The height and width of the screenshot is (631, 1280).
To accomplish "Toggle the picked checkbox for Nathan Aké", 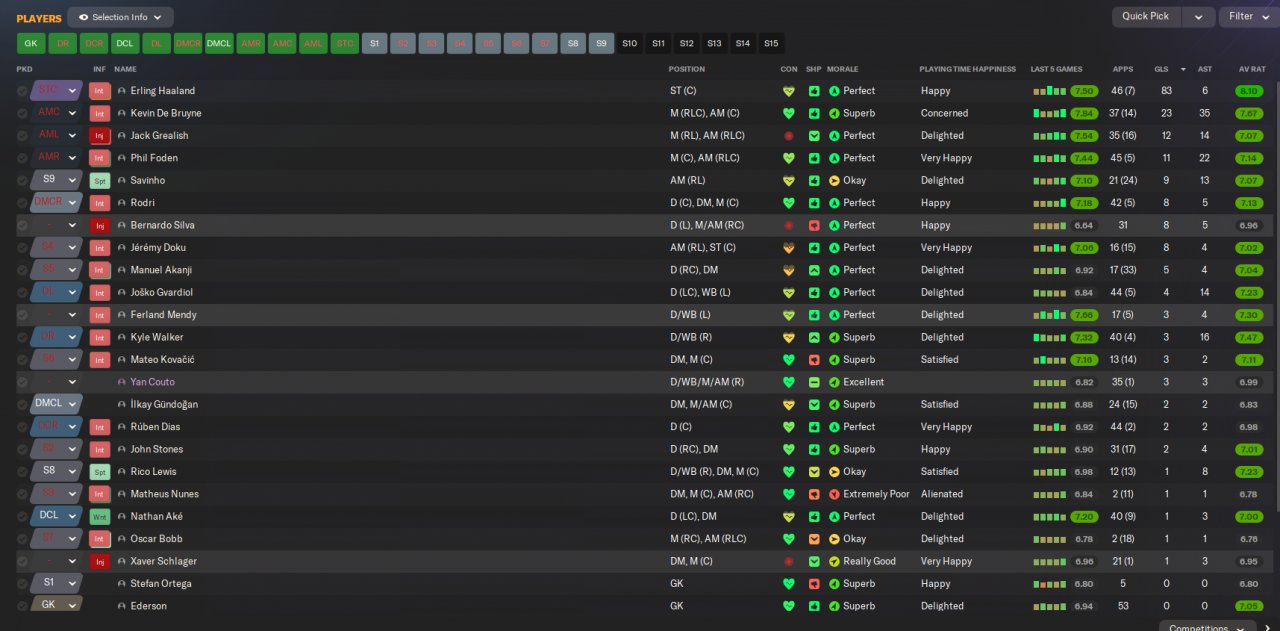I will click(22, 517).
